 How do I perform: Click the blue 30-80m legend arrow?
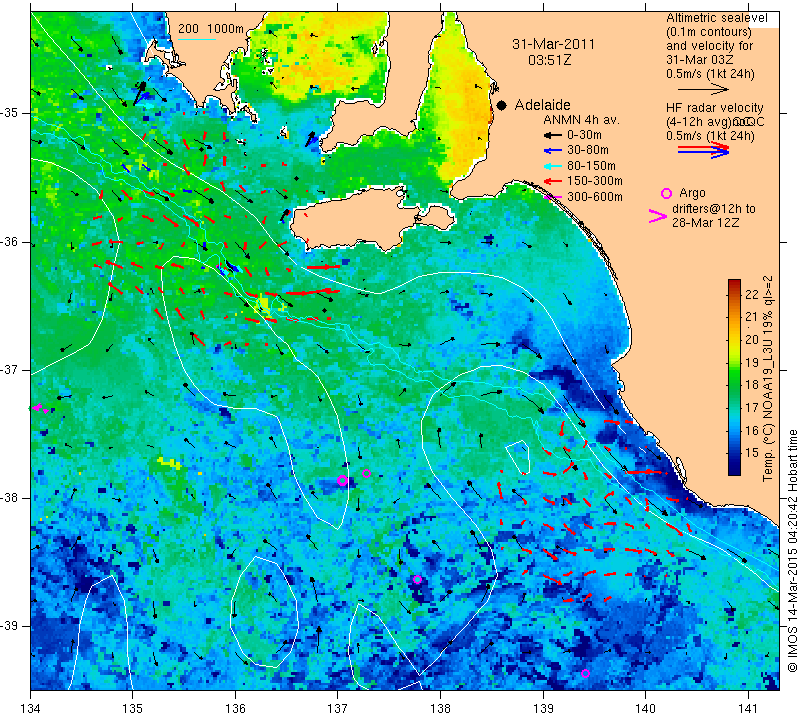(x=552, y=151)
